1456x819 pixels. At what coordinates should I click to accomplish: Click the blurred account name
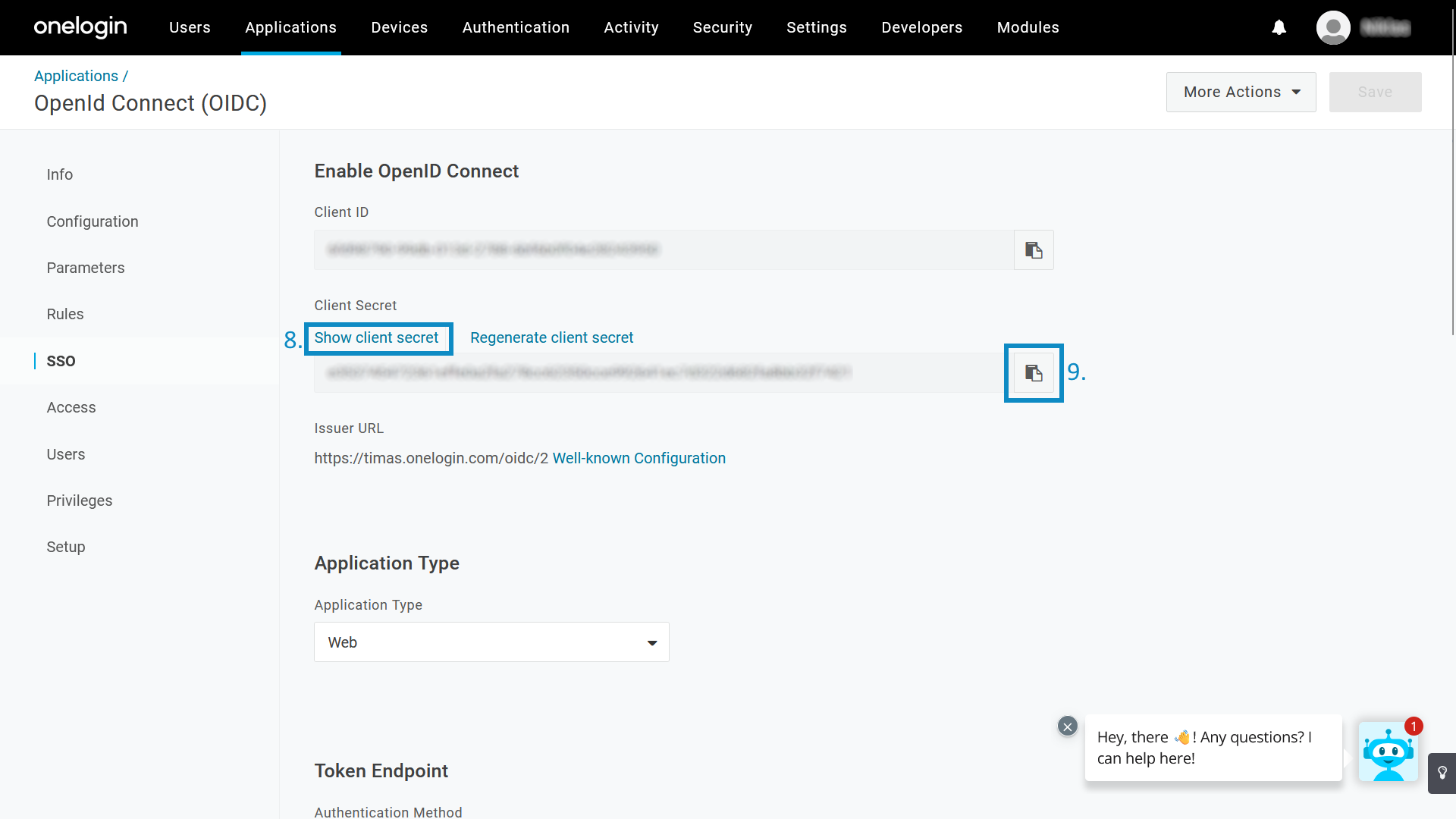(x=1385, y=27)
